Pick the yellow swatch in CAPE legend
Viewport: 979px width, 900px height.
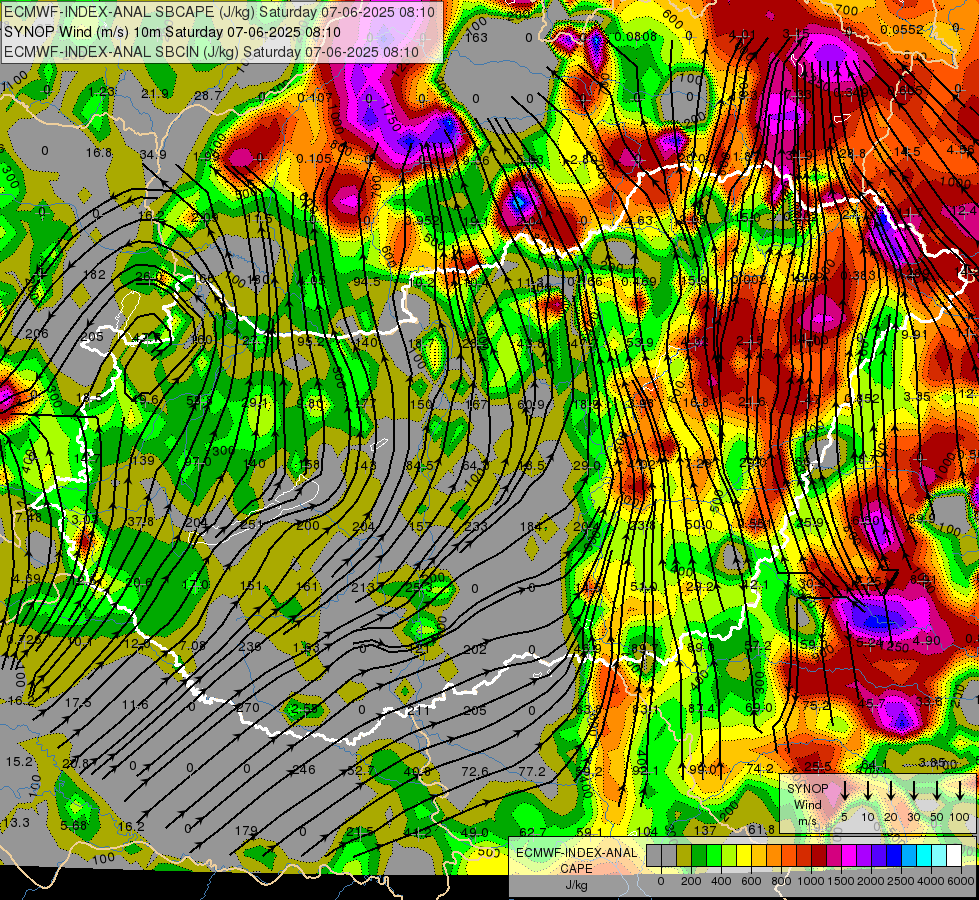(x=744, y=856)
